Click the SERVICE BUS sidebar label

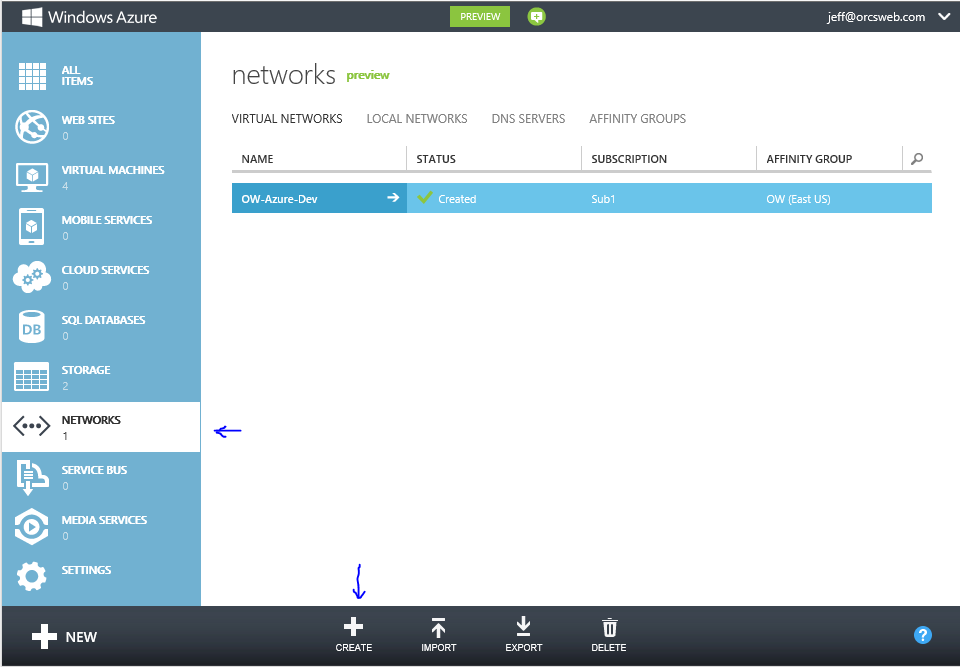94,470
